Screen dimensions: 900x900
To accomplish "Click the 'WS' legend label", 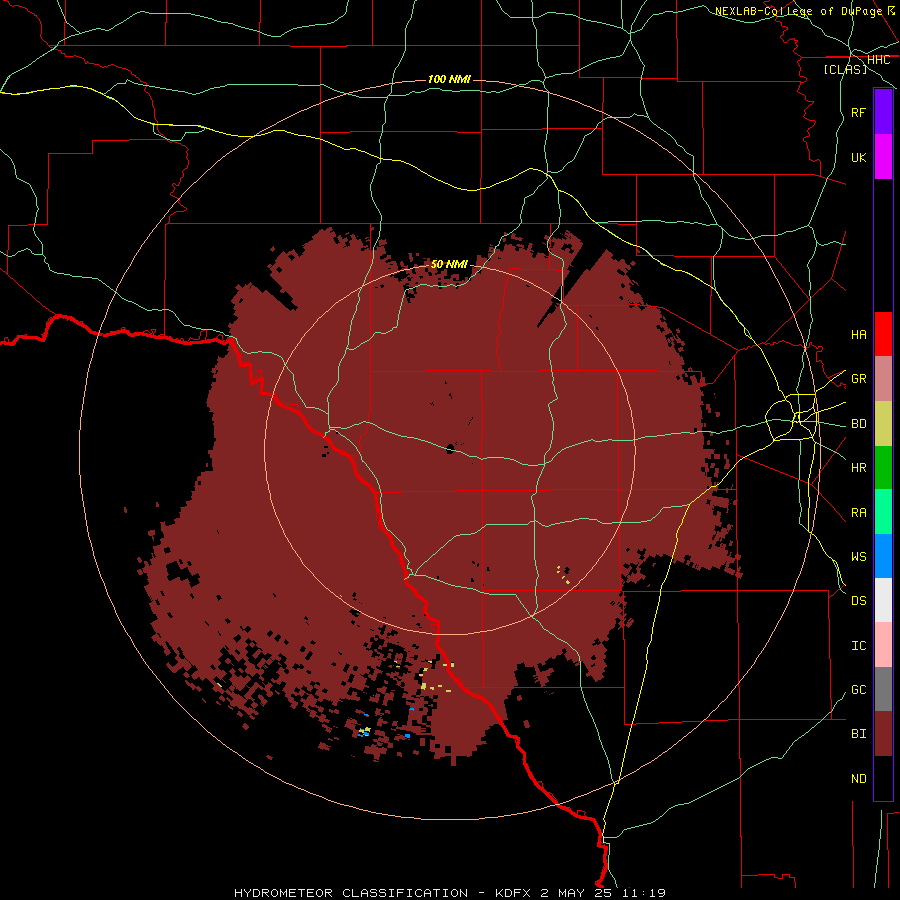I will (x=858, y=557).
